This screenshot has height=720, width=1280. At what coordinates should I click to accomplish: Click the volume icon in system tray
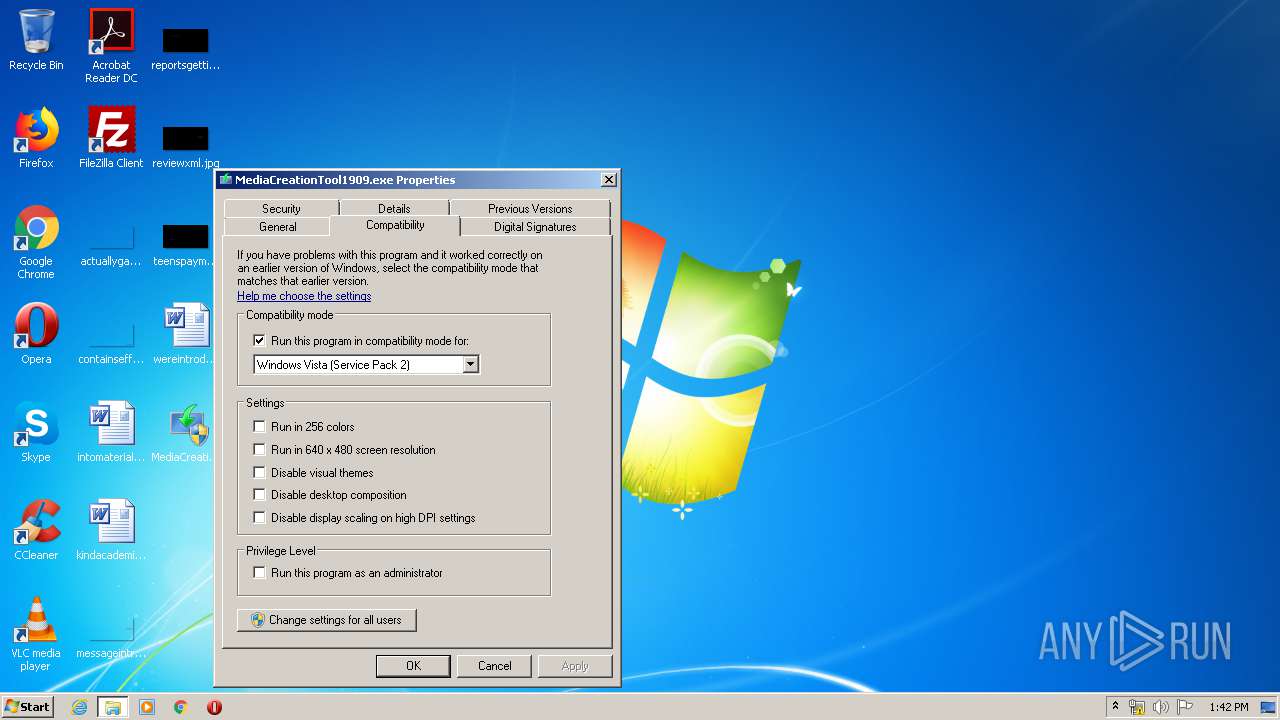(x=1160, y=707)
